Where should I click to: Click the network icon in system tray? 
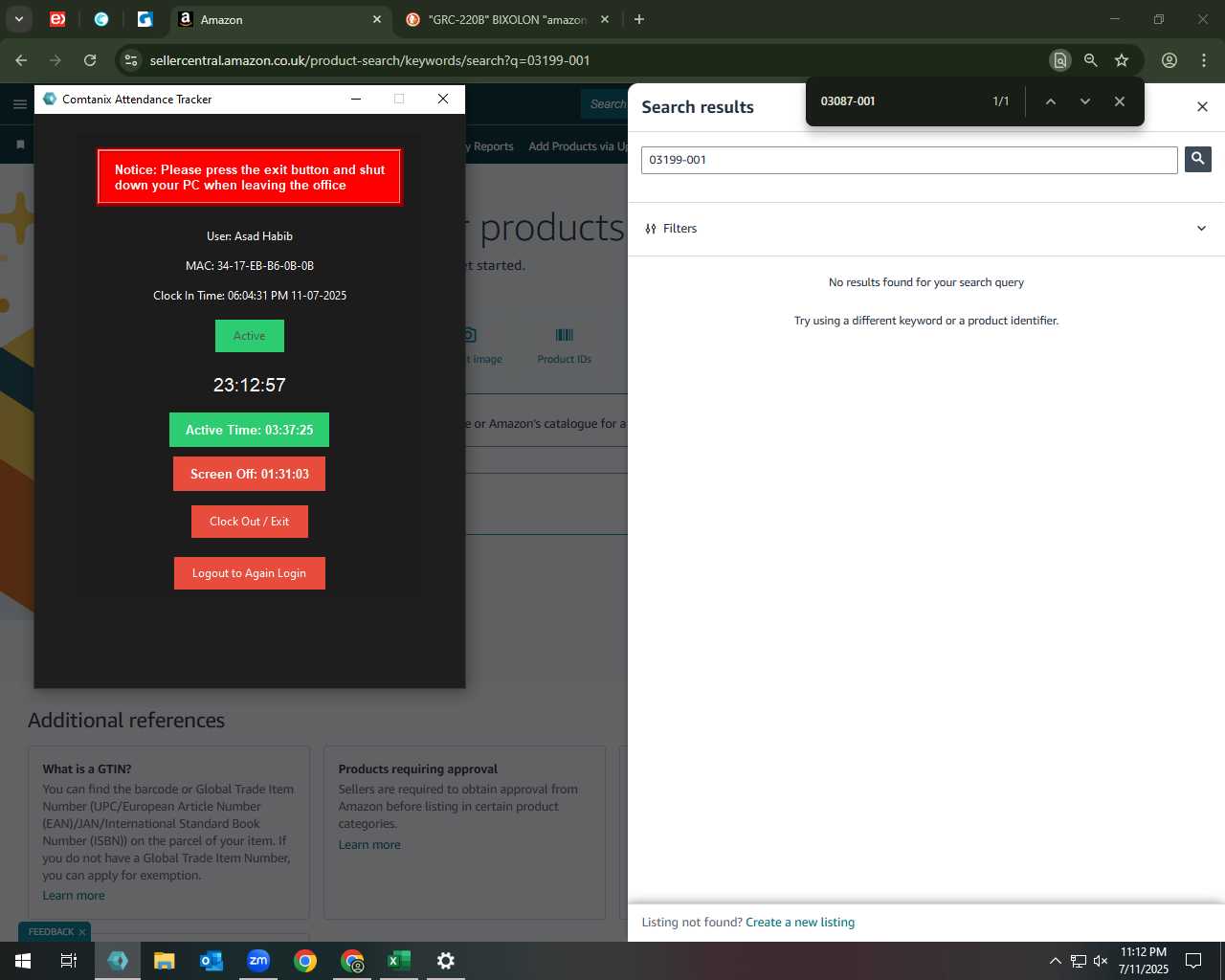pos(1078,961)
